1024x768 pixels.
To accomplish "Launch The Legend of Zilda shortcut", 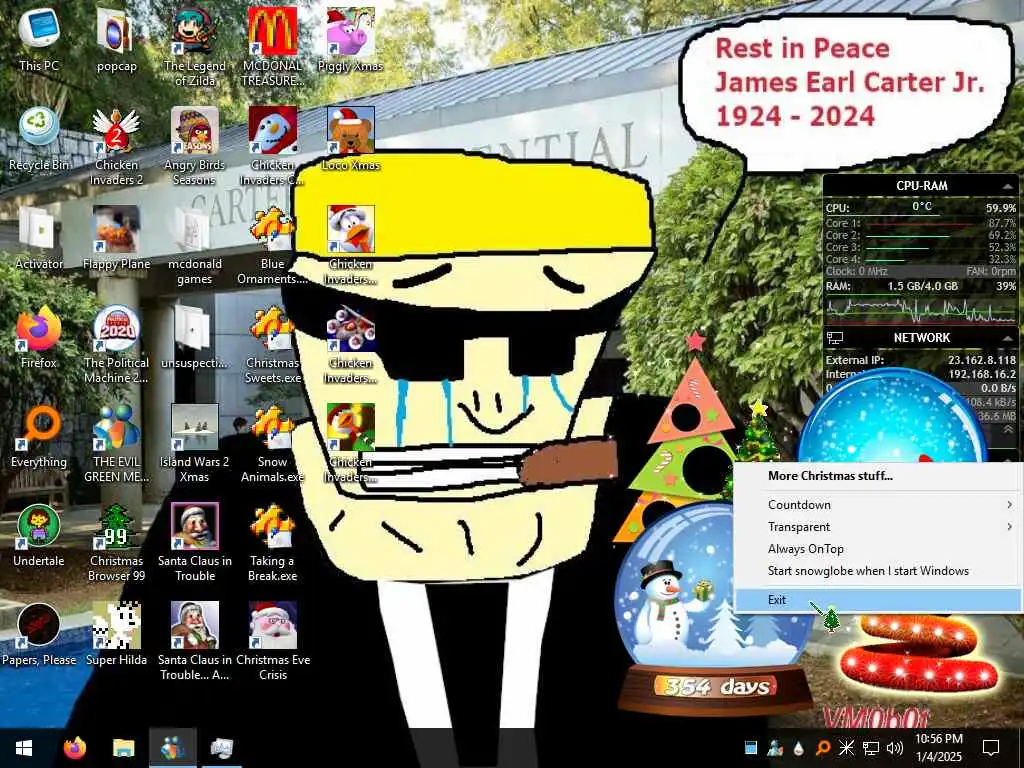I will 195,47.
